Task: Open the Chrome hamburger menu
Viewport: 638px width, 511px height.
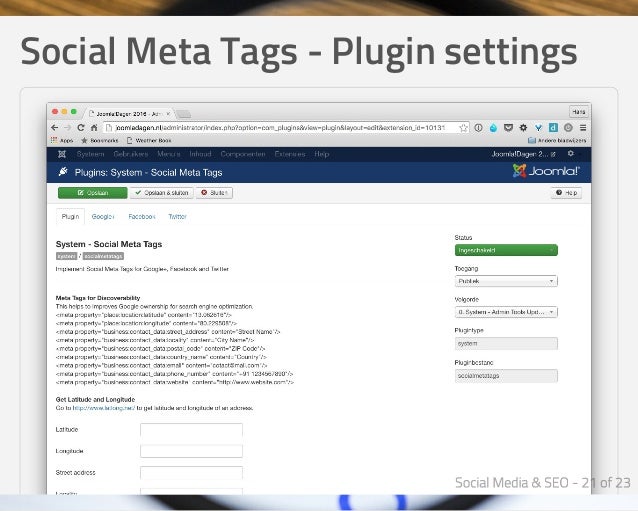Action: pyautogui.click(x=583, y=128)
